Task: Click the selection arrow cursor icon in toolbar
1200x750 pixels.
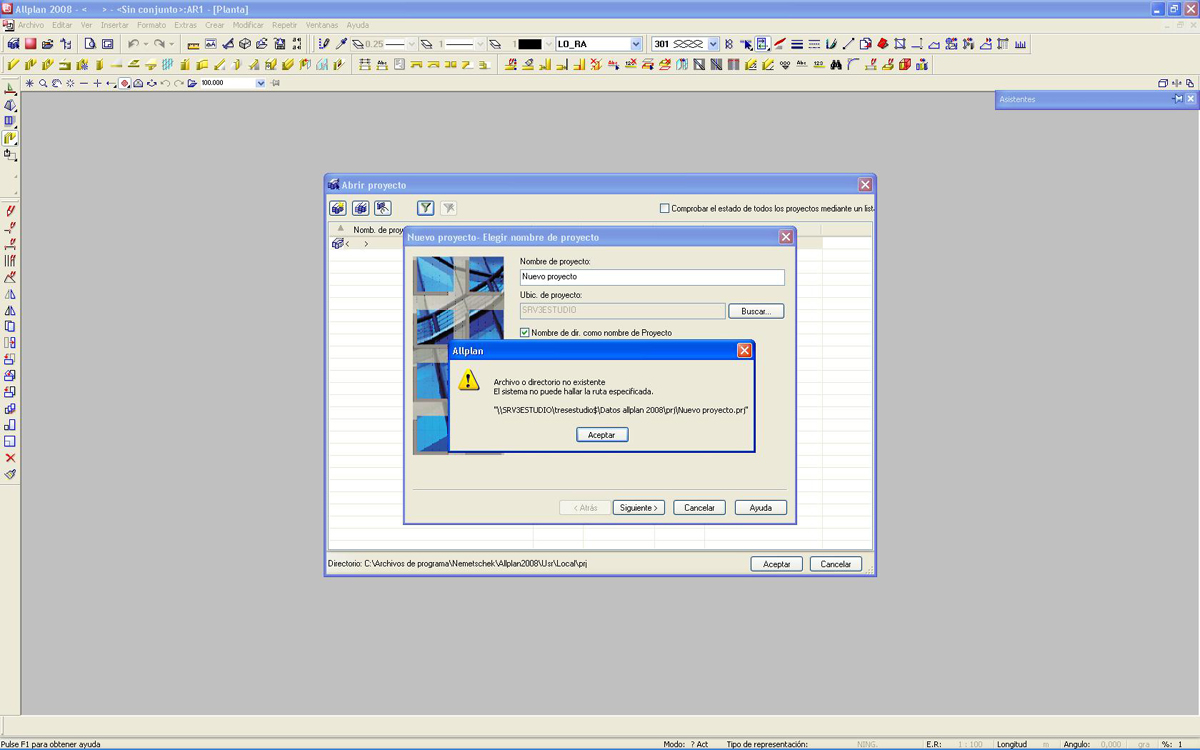Action: pyautogui.click(x=746, y=44)
